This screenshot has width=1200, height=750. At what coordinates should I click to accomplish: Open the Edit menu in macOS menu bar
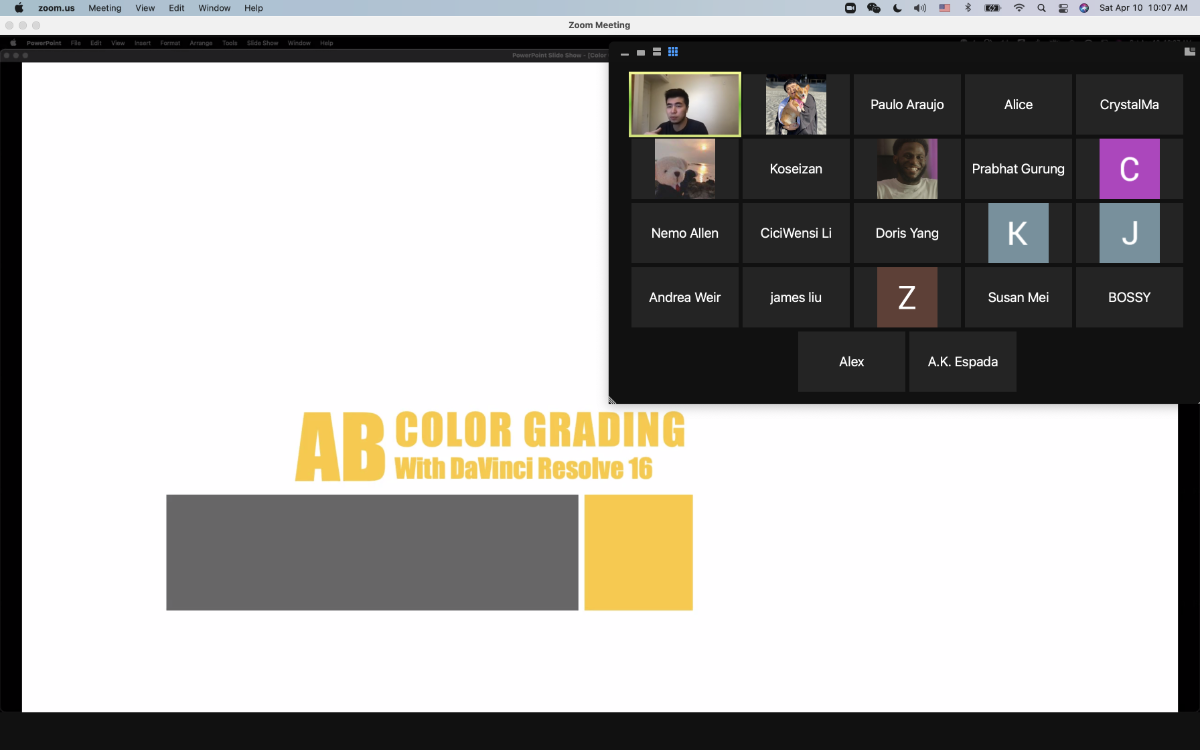click(x=176, y=8)
